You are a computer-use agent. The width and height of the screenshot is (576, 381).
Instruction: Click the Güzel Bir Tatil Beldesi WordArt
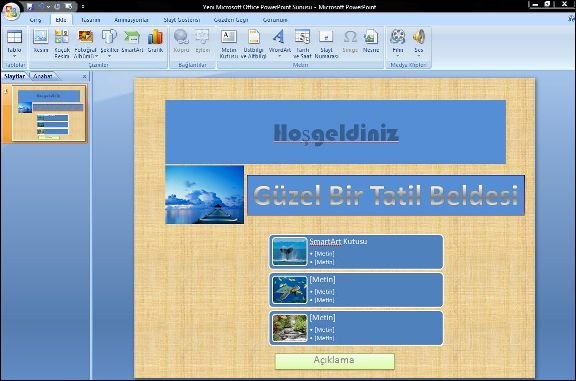pyautogui.click(x=386, y=195)
